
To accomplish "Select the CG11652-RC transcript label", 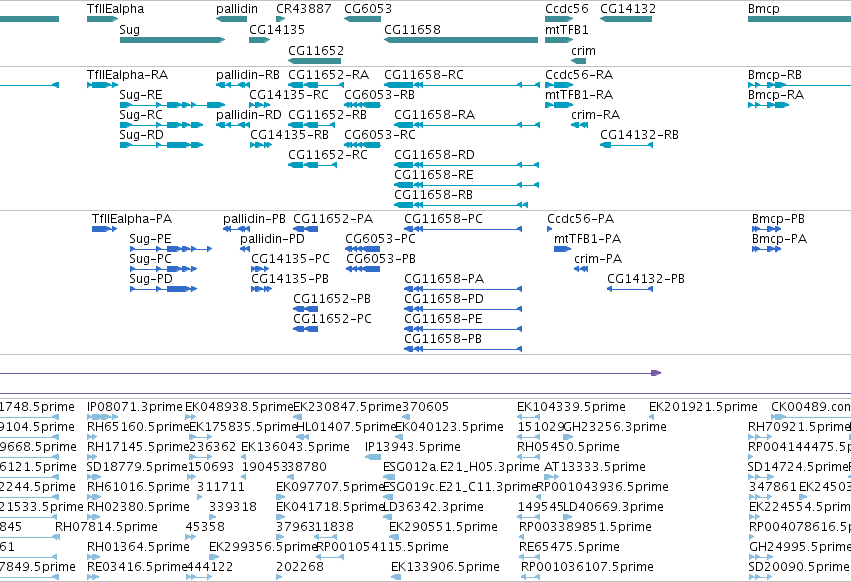I will click(x=328, y=155).
